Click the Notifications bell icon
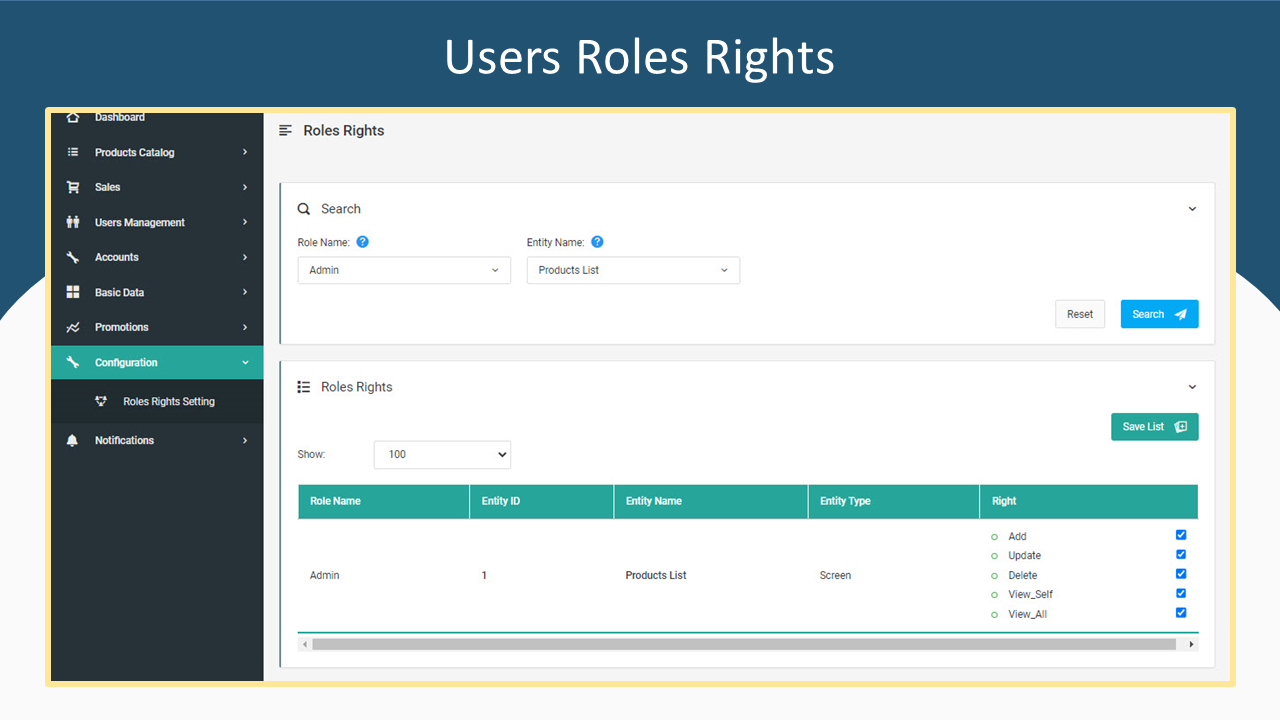 point(72,440)
